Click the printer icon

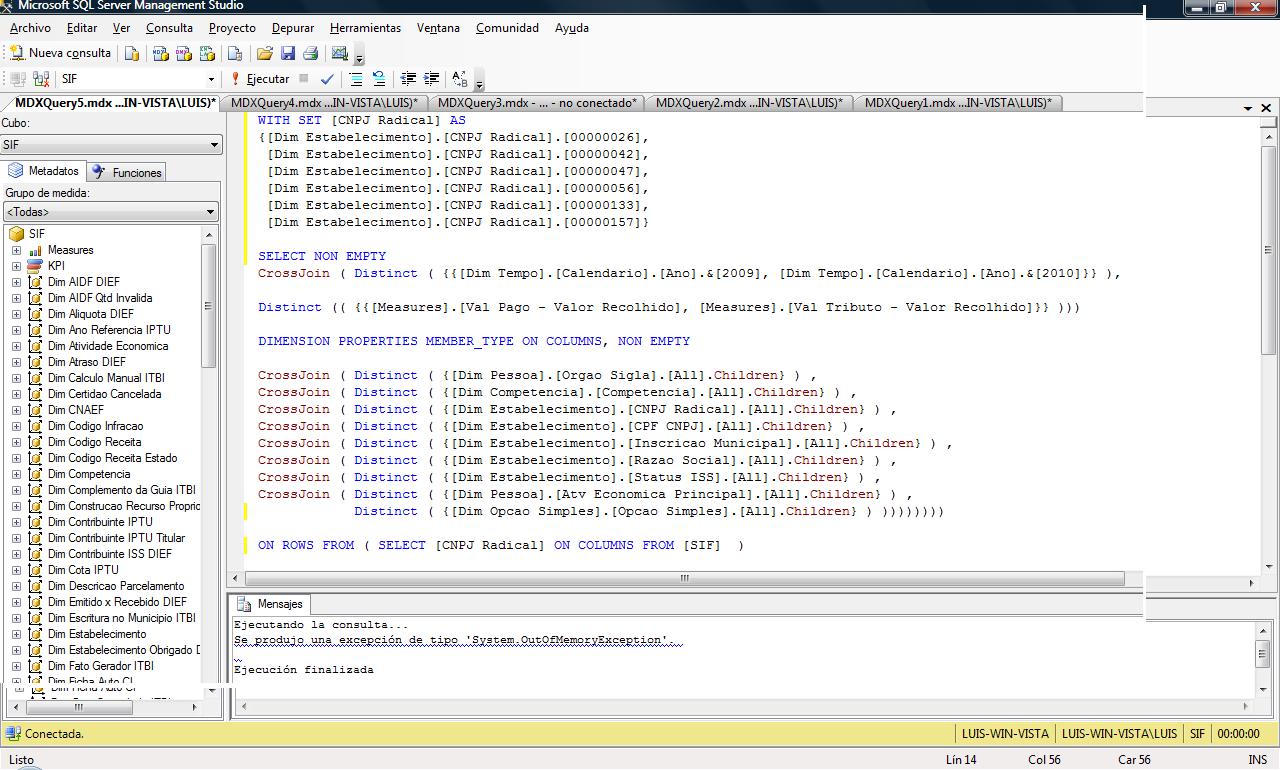pyautogui.click(x=310, y=53)
